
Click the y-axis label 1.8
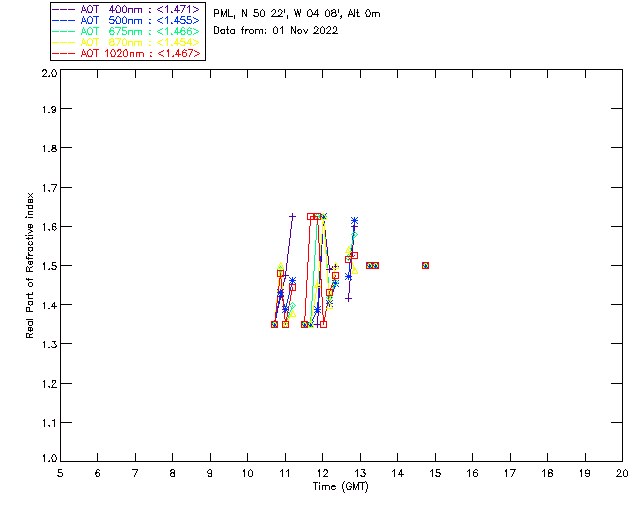[49, 148]
